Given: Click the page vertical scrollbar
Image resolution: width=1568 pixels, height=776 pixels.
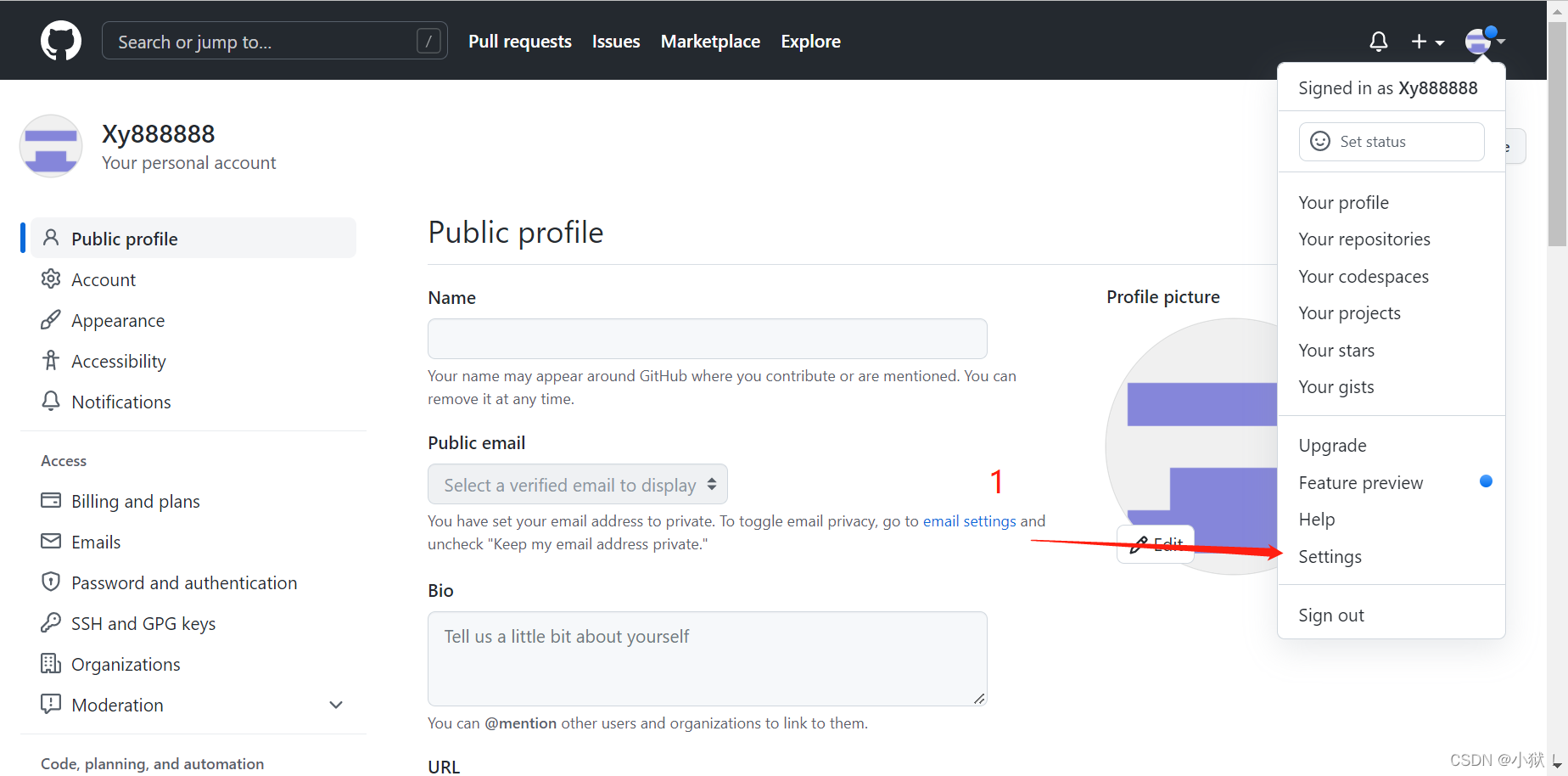Looking at the screenshot, I should click(1557, 136).
